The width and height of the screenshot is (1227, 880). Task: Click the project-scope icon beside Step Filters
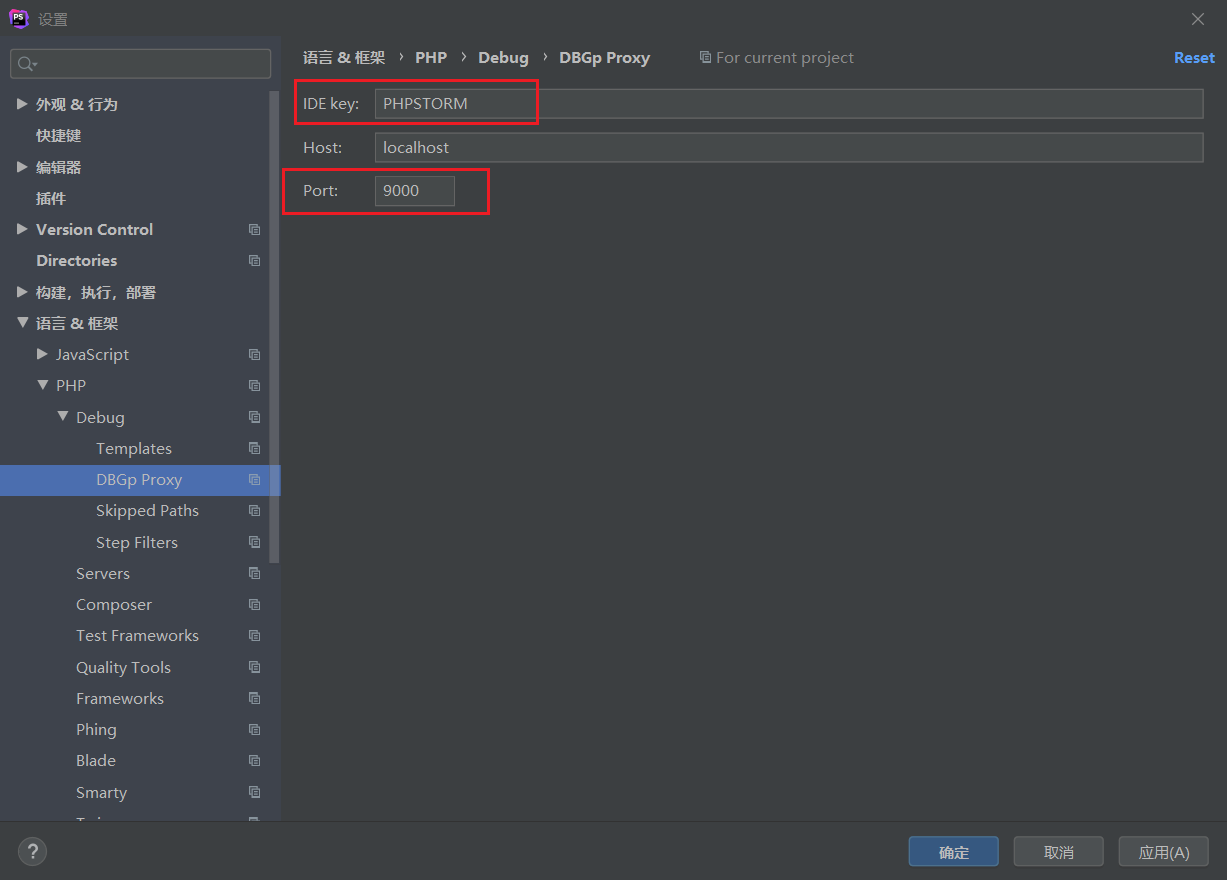point(254,542)
